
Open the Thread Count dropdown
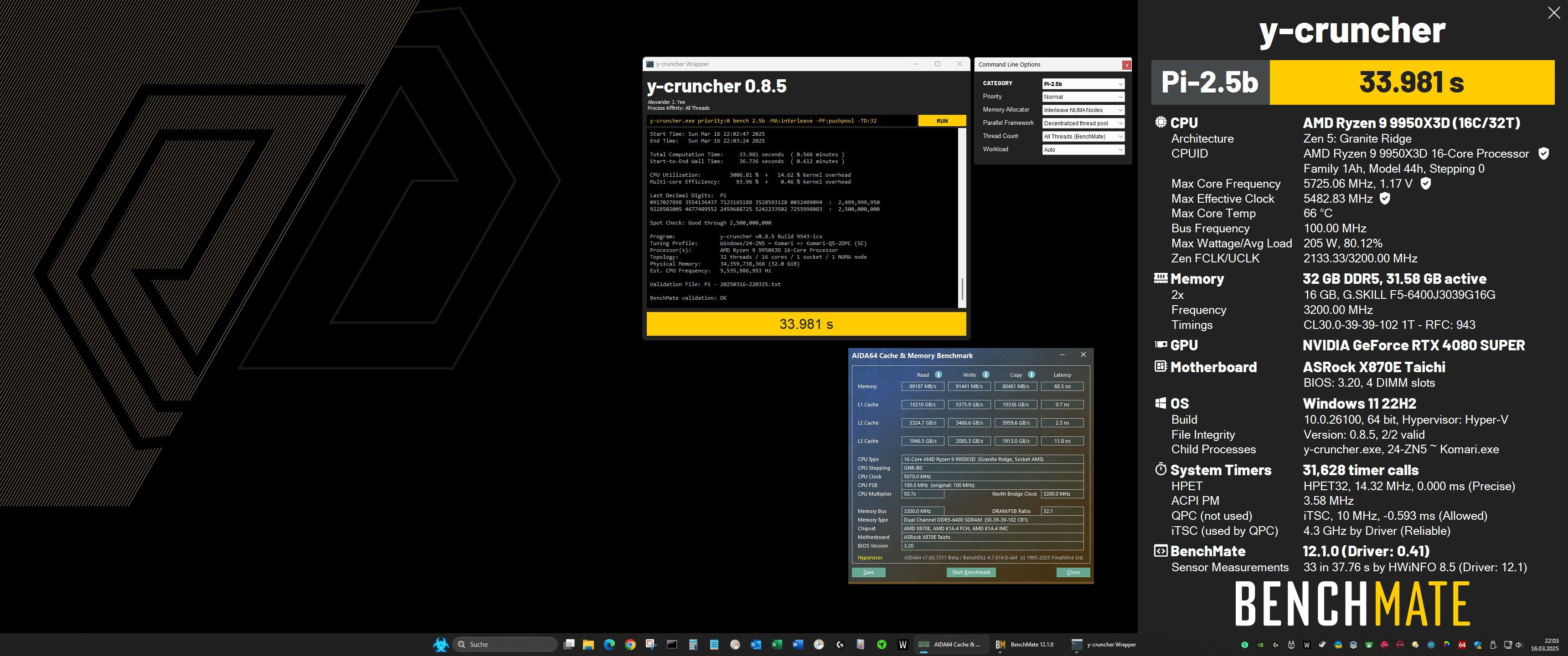point(1083,136)
